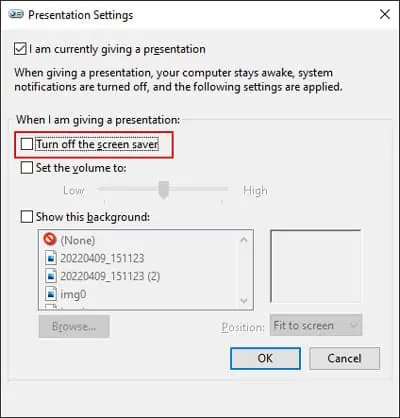This screenshot has height=418, width=400.
Task: Click the image icon beside 20220409_151123 (2)
Action: 51,276
